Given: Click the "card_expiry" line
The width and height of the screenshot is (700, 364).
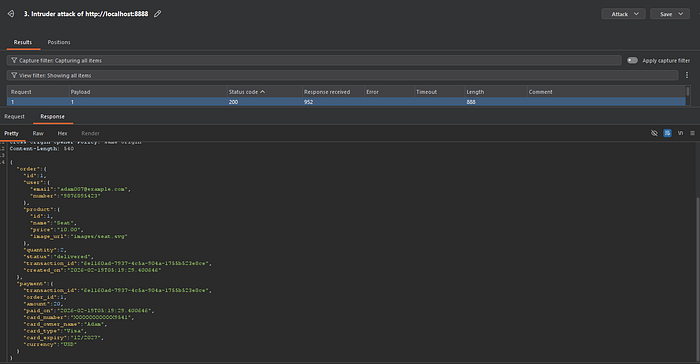Looking at the screenshot, I should click(x=63, y=337).
